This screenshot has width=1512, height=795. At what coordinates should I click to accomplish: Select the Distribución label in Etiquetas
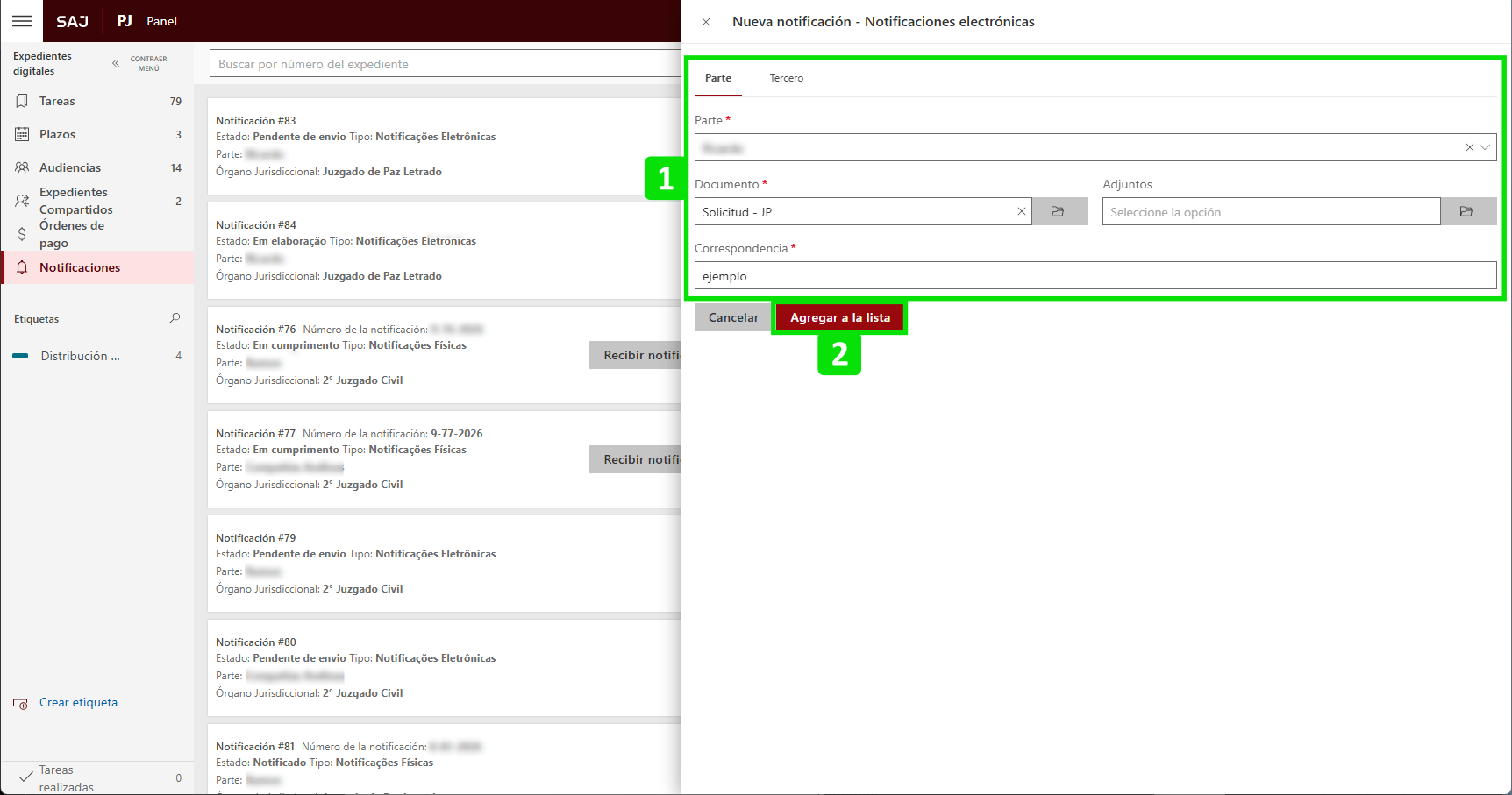(x=79, y=356)
